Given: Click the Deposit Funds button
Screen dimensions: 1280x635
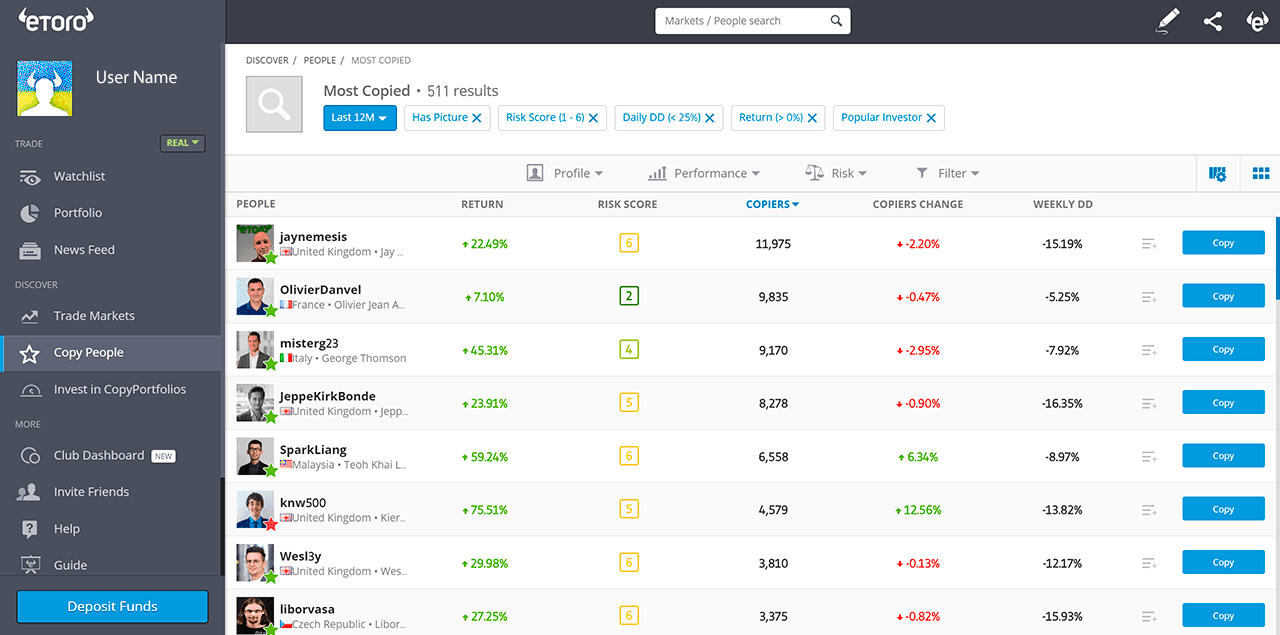Looking at the screenshot, I should coord(111,606).
